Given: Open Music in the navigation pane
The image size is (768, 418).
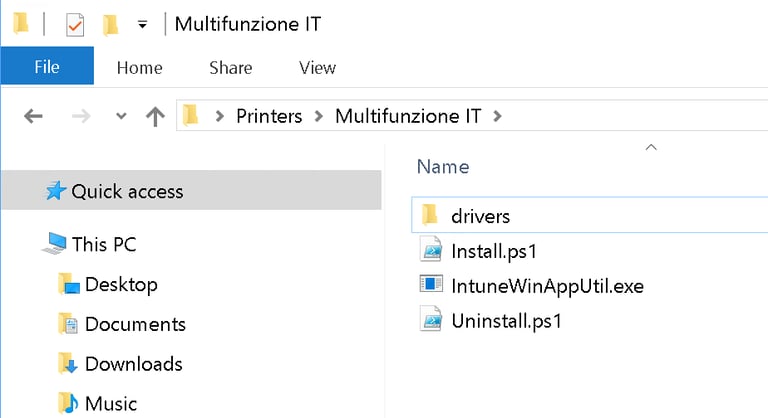Looking at the screenshot, I should (x=111, y=403).
